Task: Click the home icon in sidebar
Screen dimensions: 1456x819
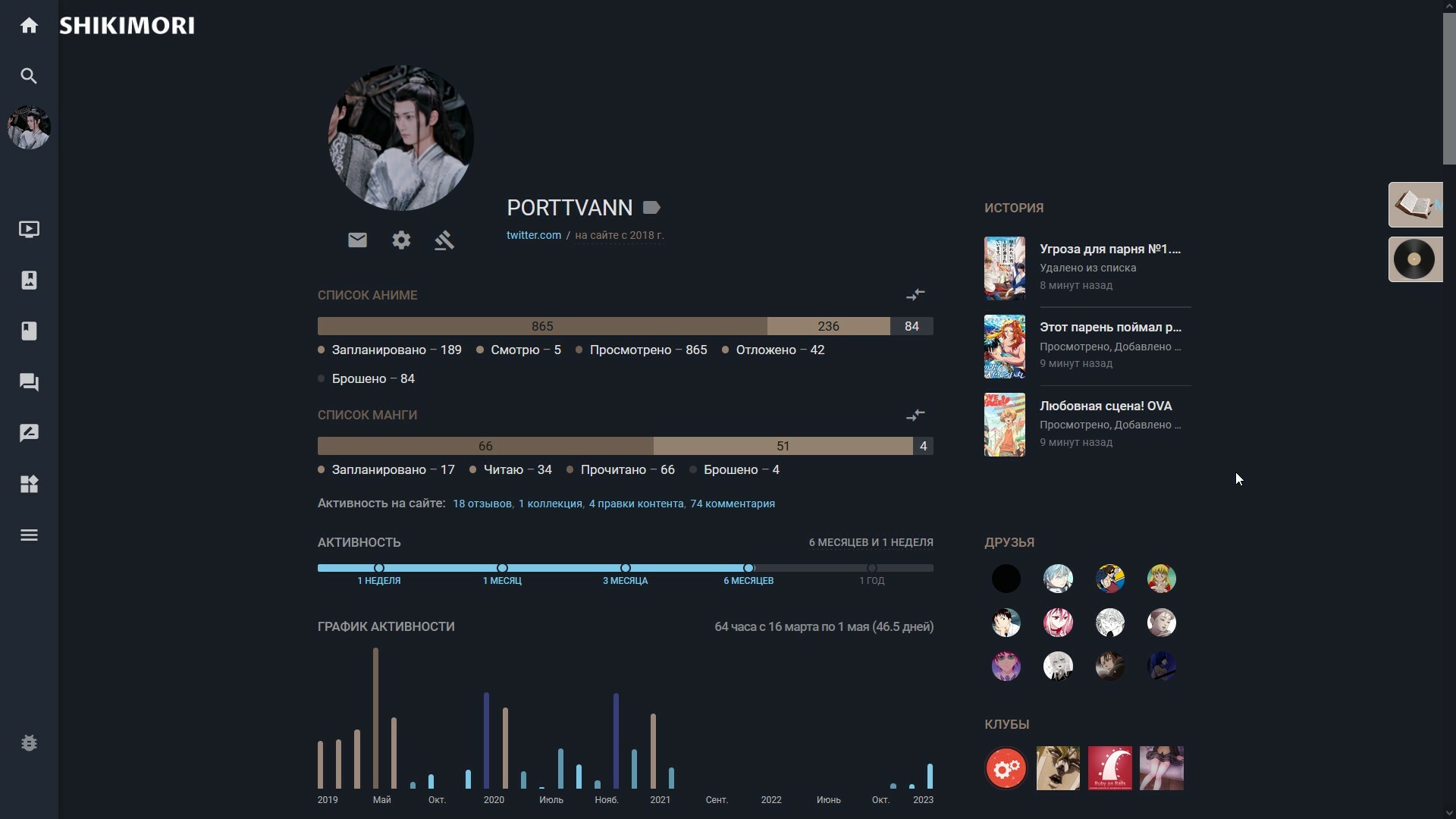Action: tap(29, 26)
